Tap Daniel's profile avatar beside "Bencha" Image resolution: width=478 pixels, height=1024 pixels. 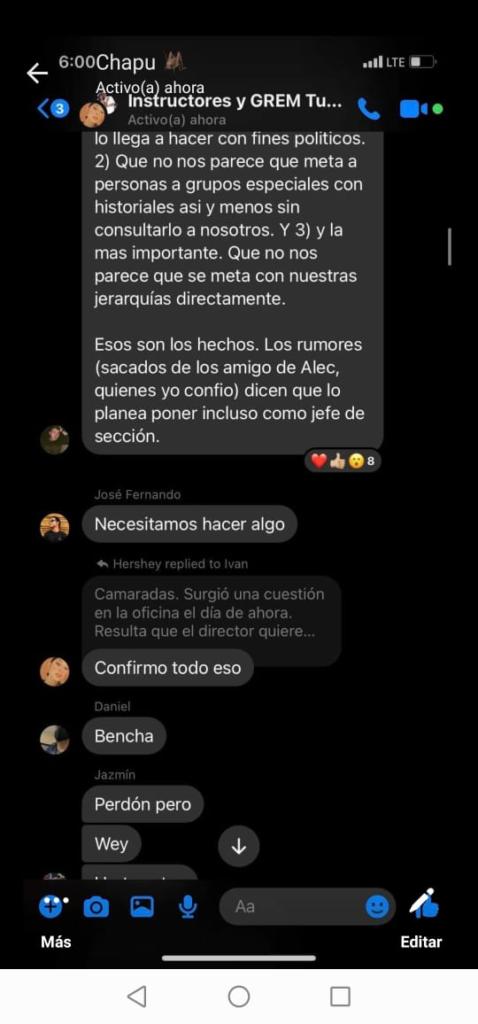click(54, 739)
